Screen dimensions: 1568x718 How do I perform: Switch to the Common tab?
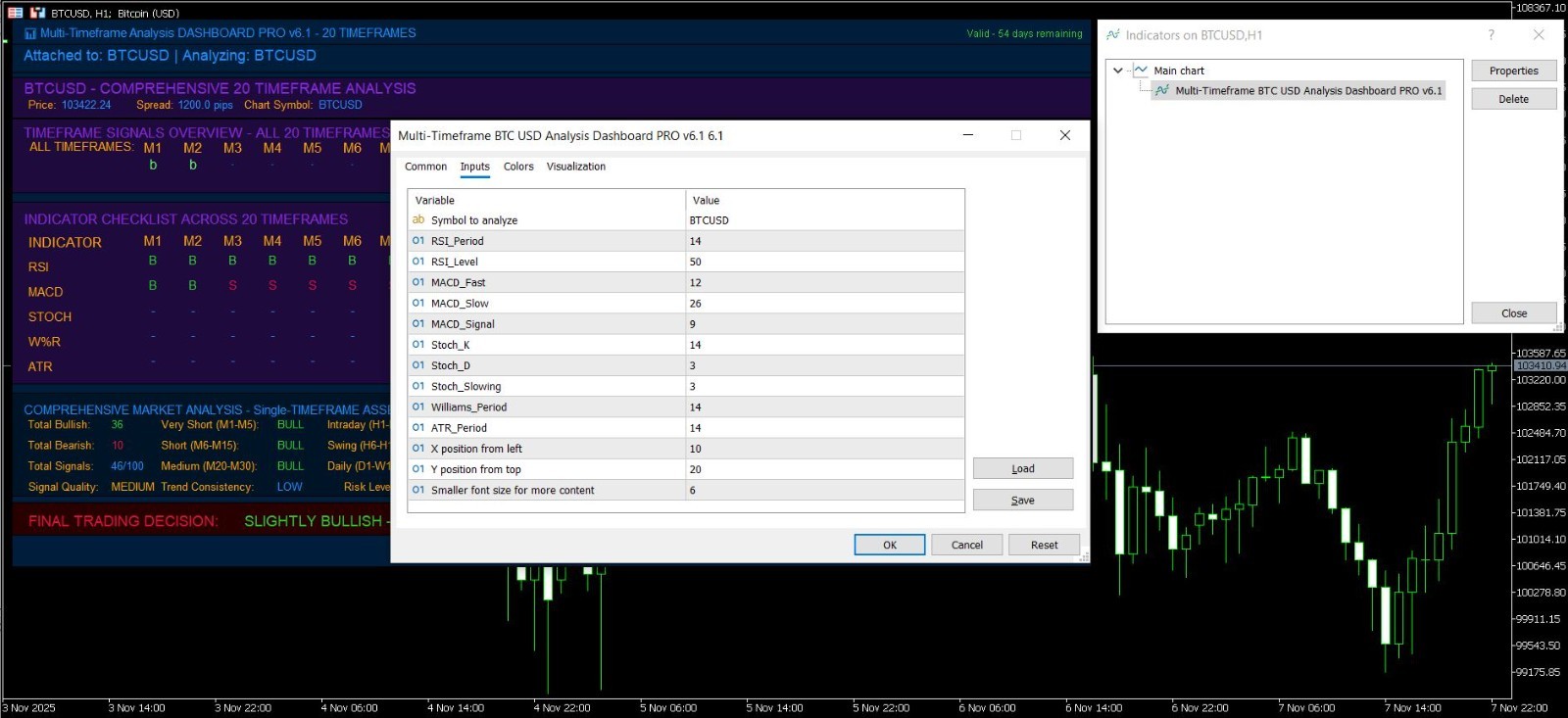425,167
